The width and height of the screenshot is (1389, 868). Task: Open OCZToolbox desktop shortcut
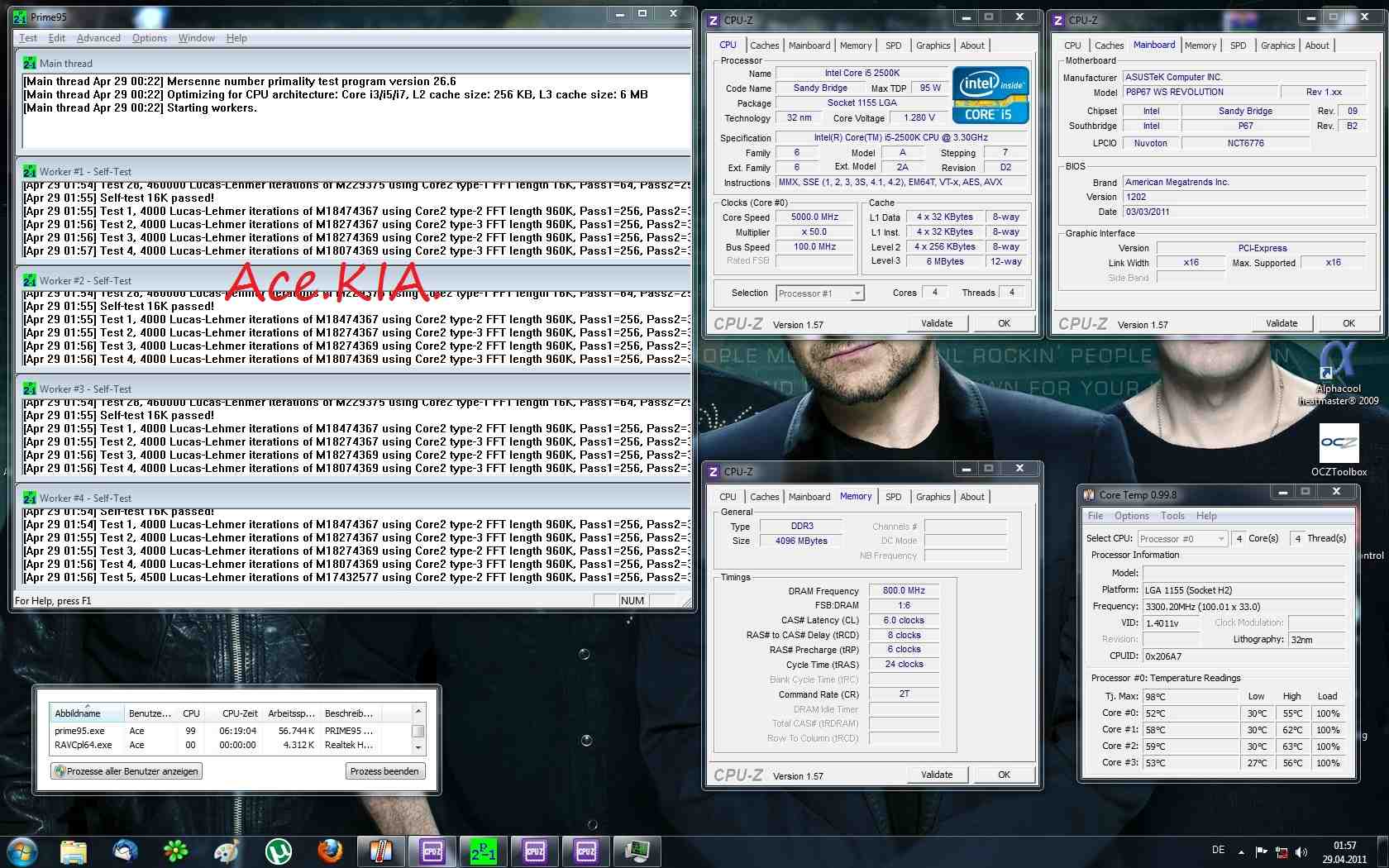1339,450
